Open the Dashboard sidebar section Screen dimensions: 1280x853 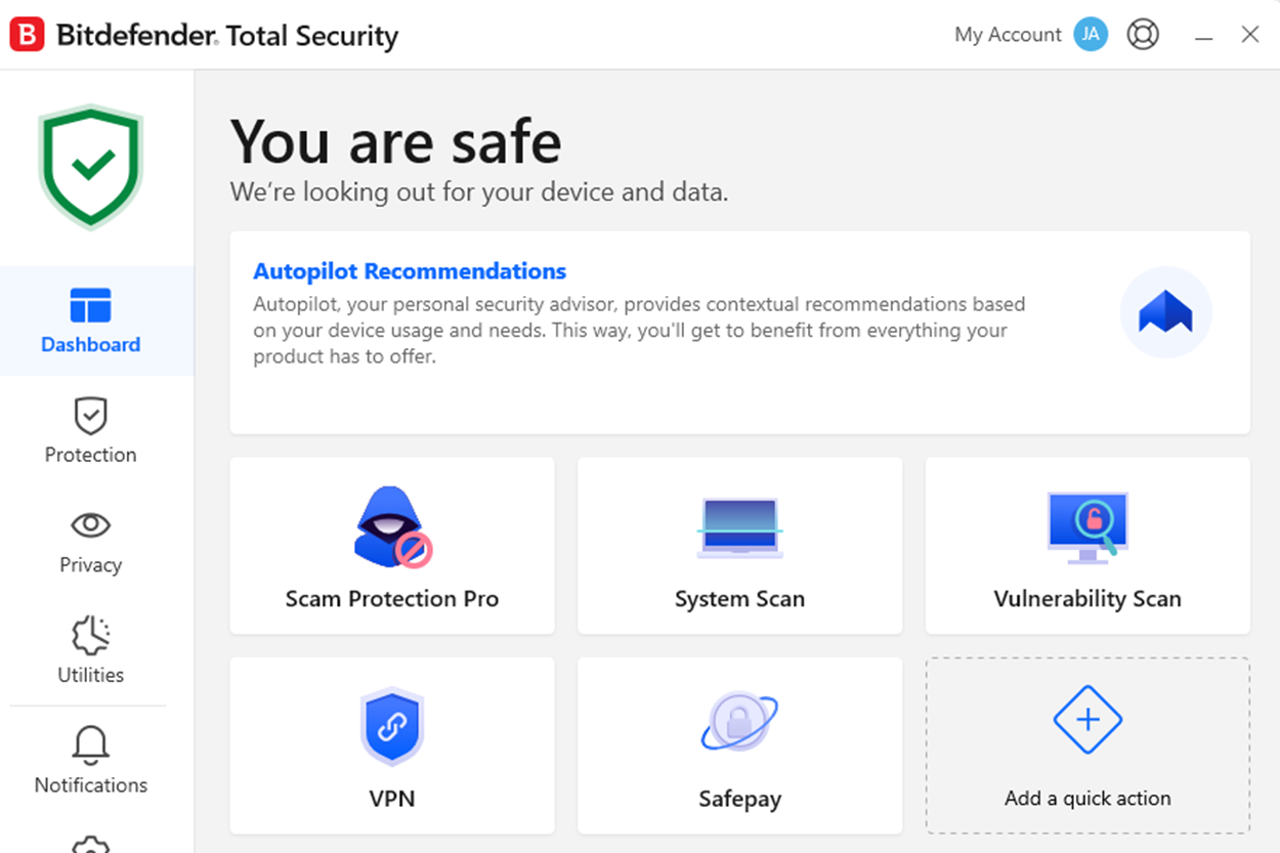[91, 321]
